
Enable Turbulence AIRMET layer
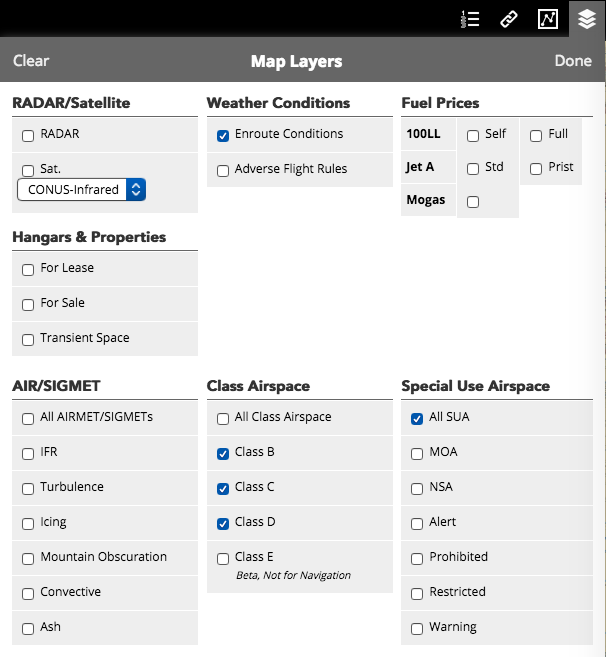point(28,488)
